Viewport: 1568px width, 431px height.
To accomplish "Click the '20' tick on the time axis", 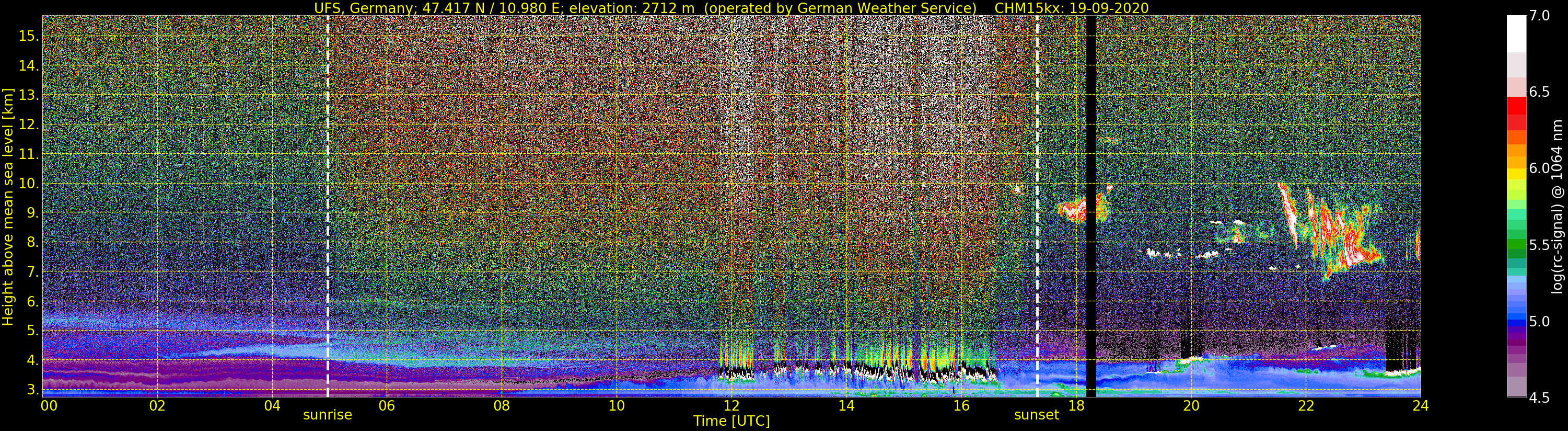I will click(1191, 406).
